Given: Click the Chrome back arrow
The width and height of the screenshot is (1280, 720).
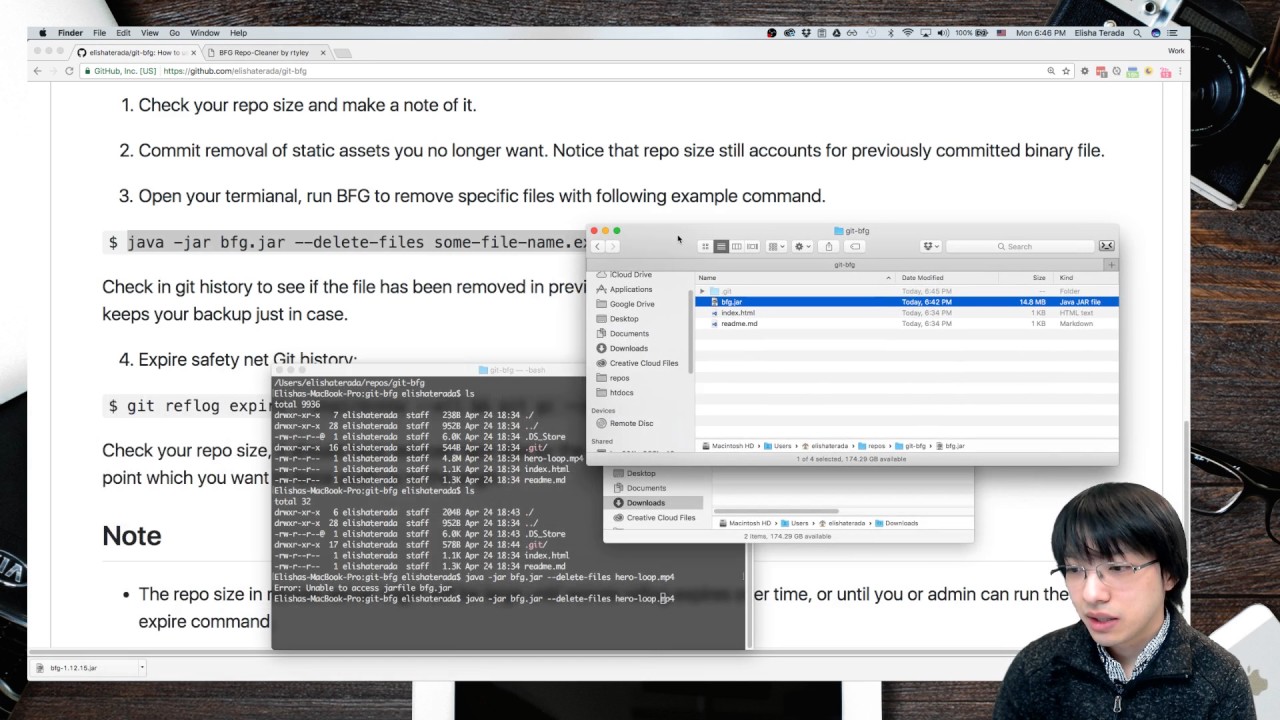Looking at the screenshot, I should pos(37,71).
